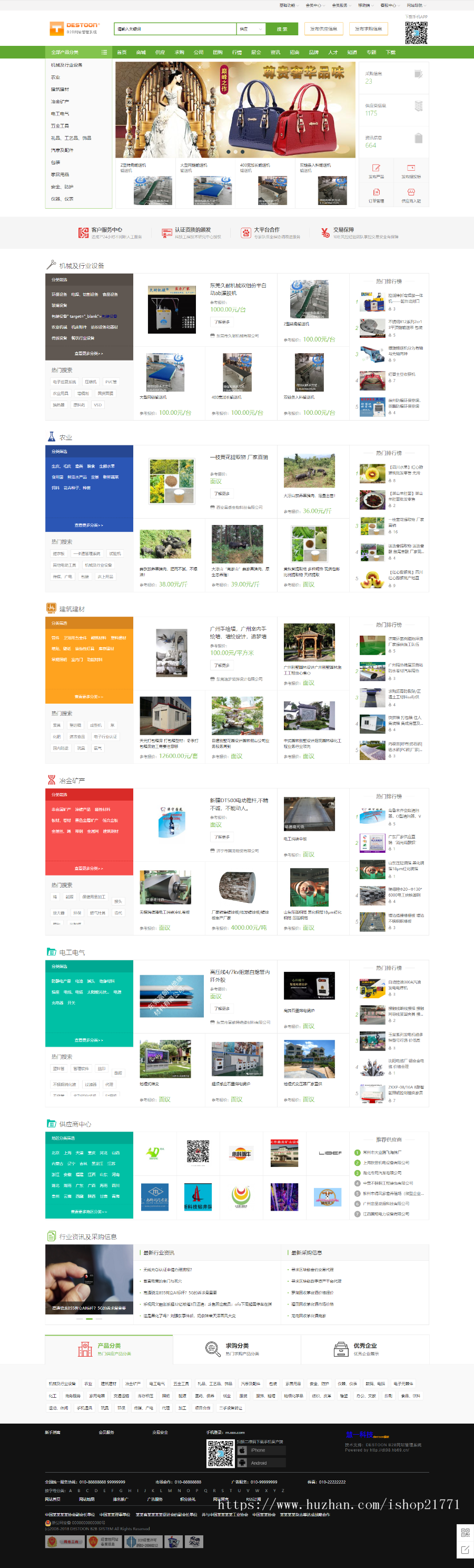The image size is (474, 1568).
Task: Open the 商城 navigation tab
Action: (x=141, y=52)
